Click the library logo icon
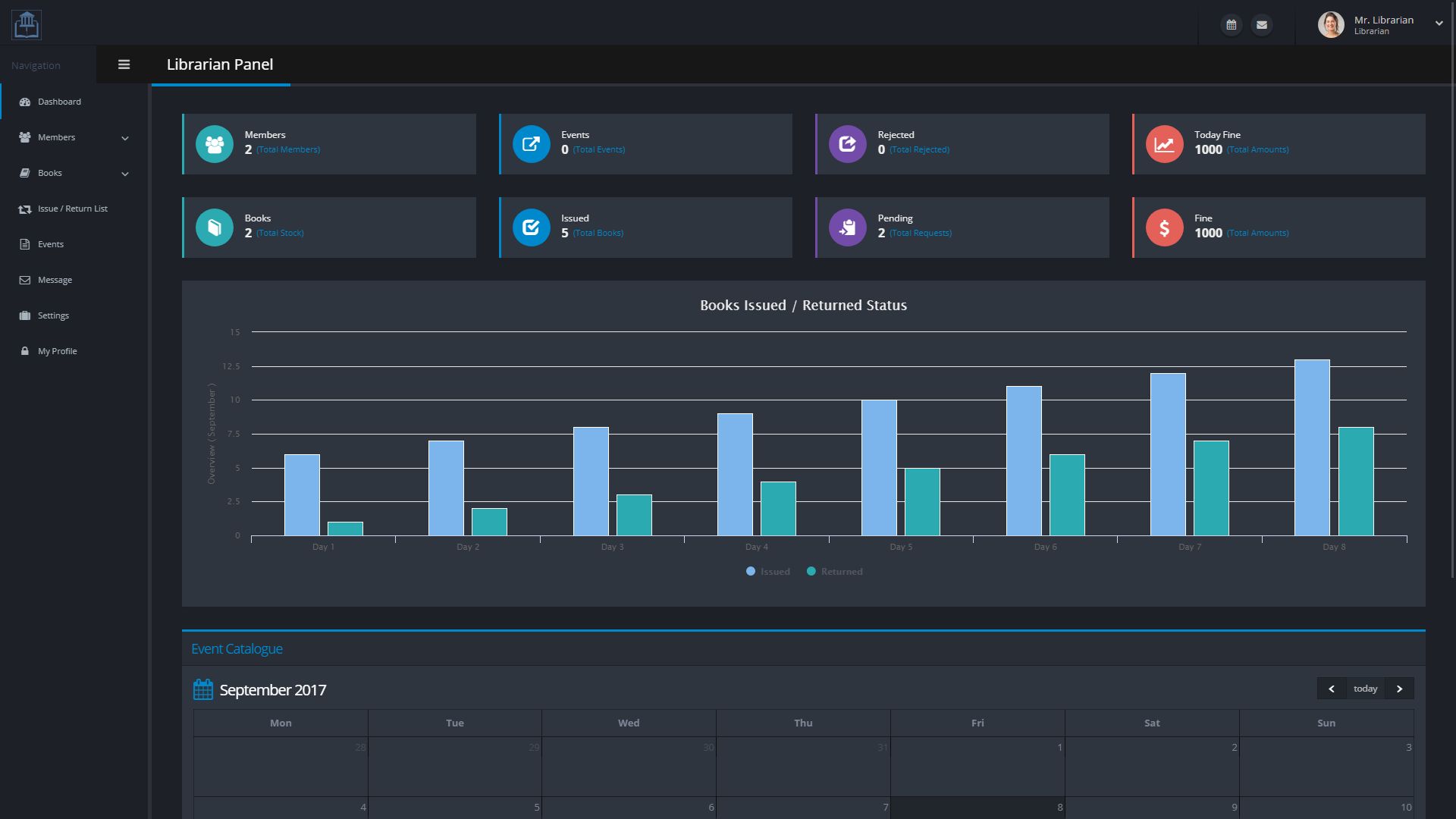This screenshot has width=1456, height=819. (27, 24)
